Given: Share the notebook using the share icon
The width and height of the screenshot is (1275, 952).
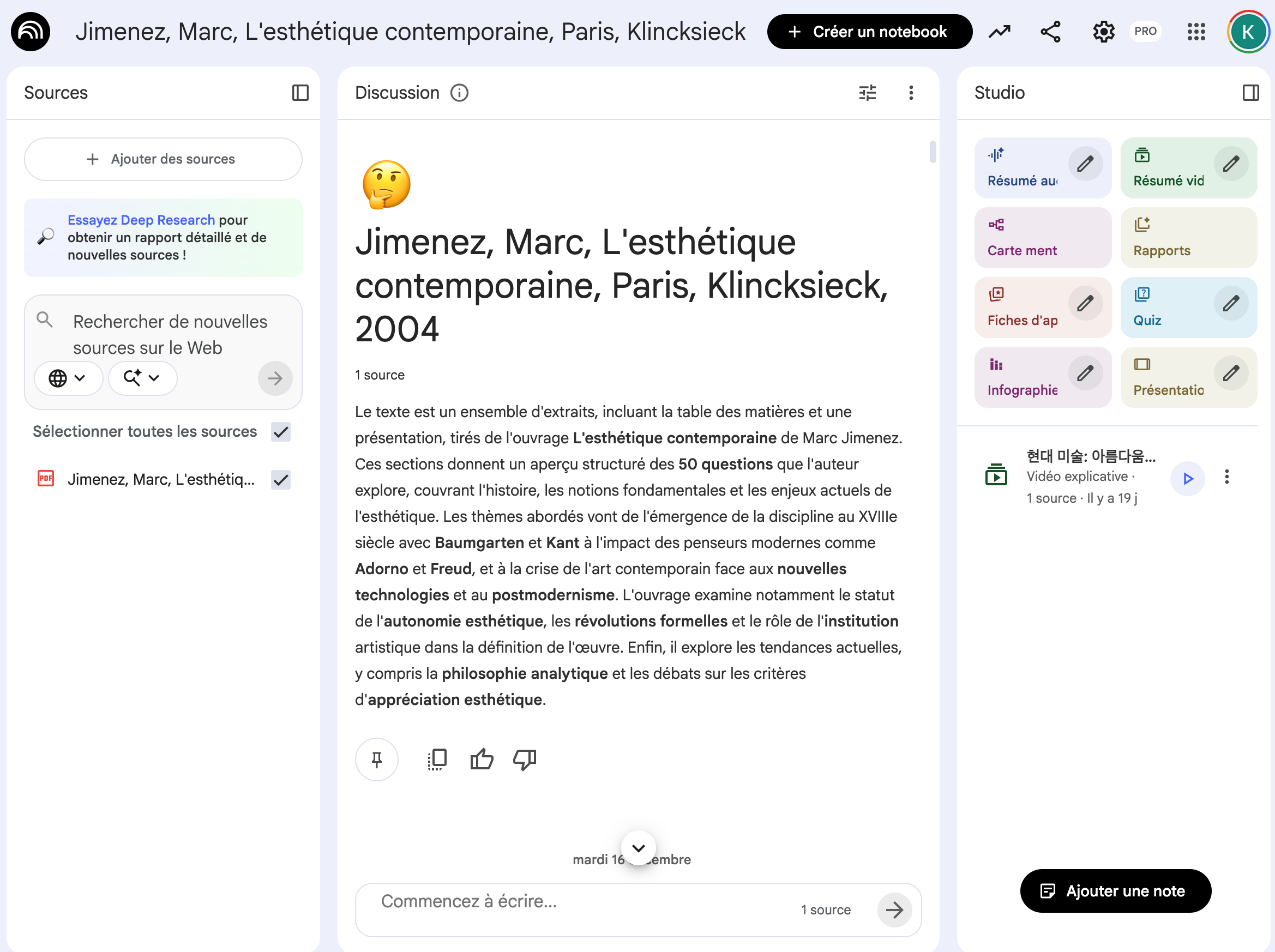Looking at the screenshot, I should tap(1050, 32).
